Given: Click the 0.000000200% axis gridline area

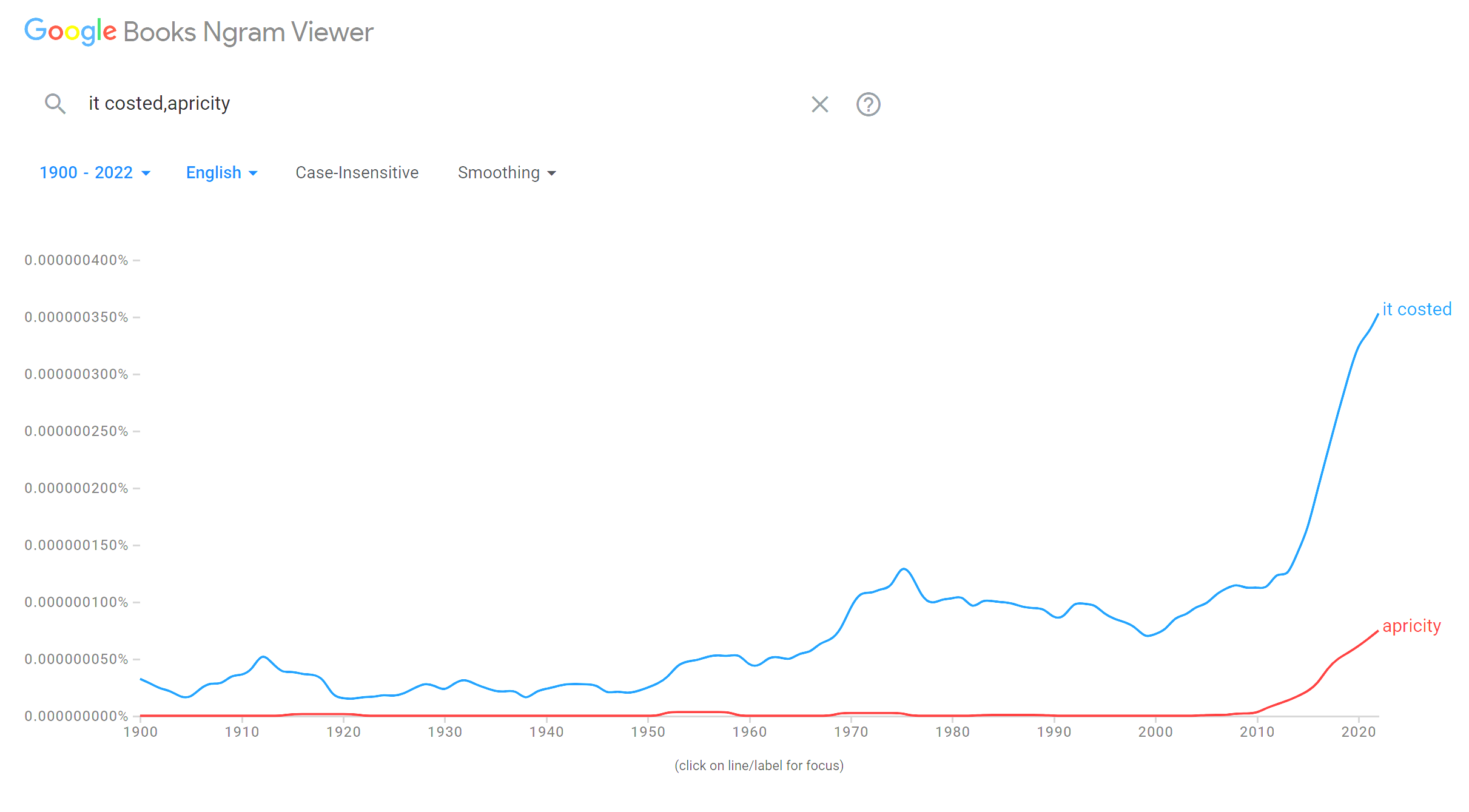Looking at the screenshot, I should 78,488.
